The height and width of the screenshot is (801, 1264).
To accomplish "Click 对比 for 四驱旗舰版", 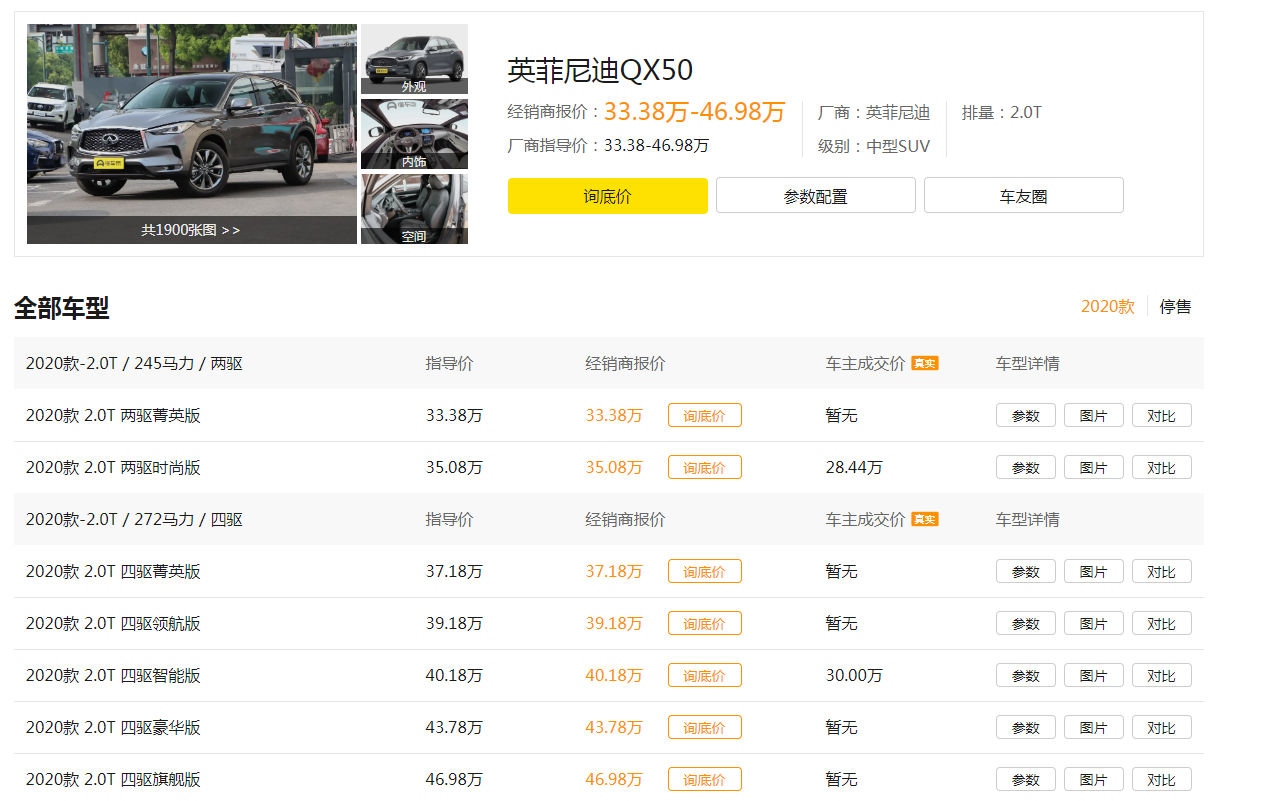I will (x=1162, y=780).
